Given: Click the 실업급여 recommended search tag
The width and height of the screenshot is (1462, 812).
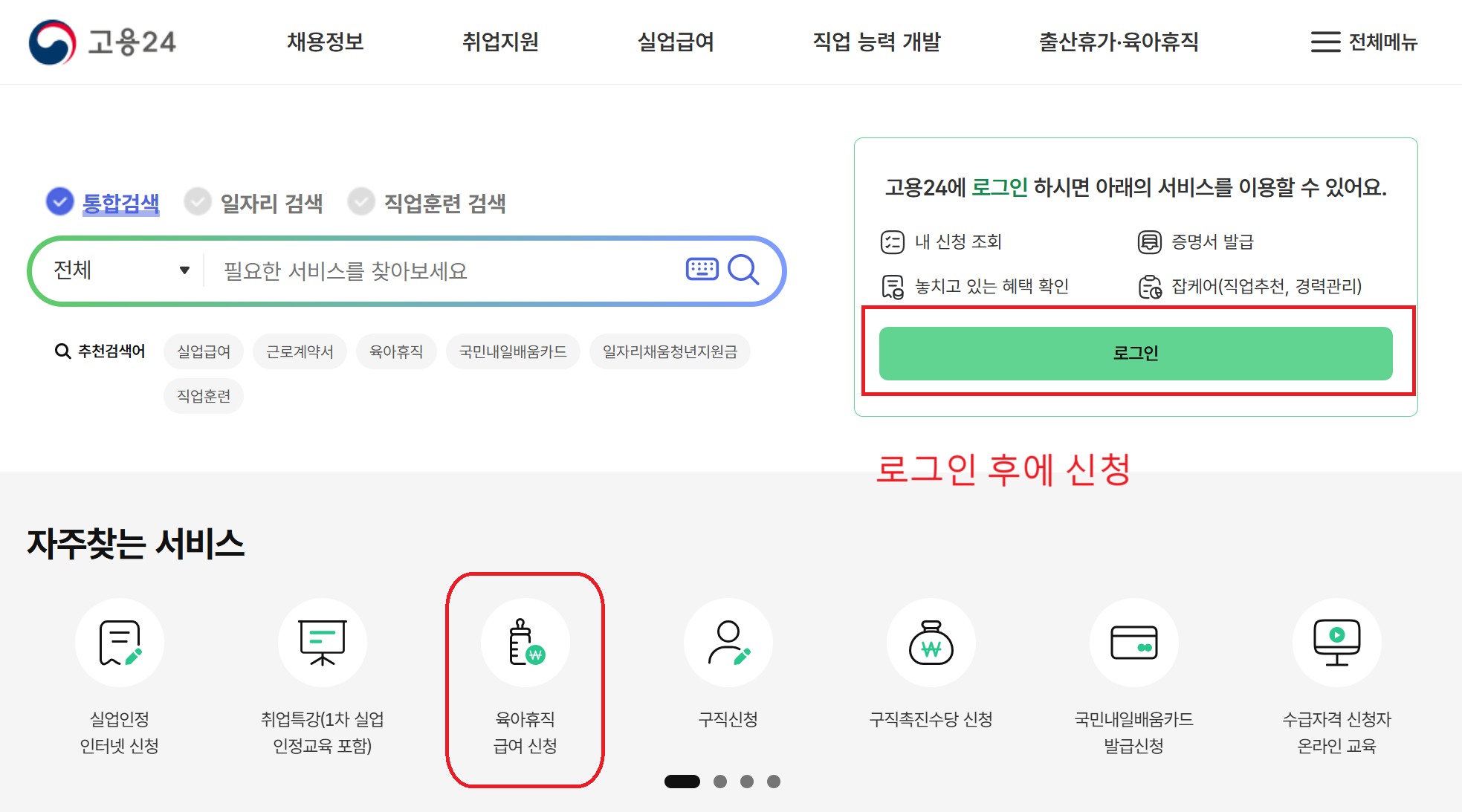Looking at the screenshot, I should [204, 351].
